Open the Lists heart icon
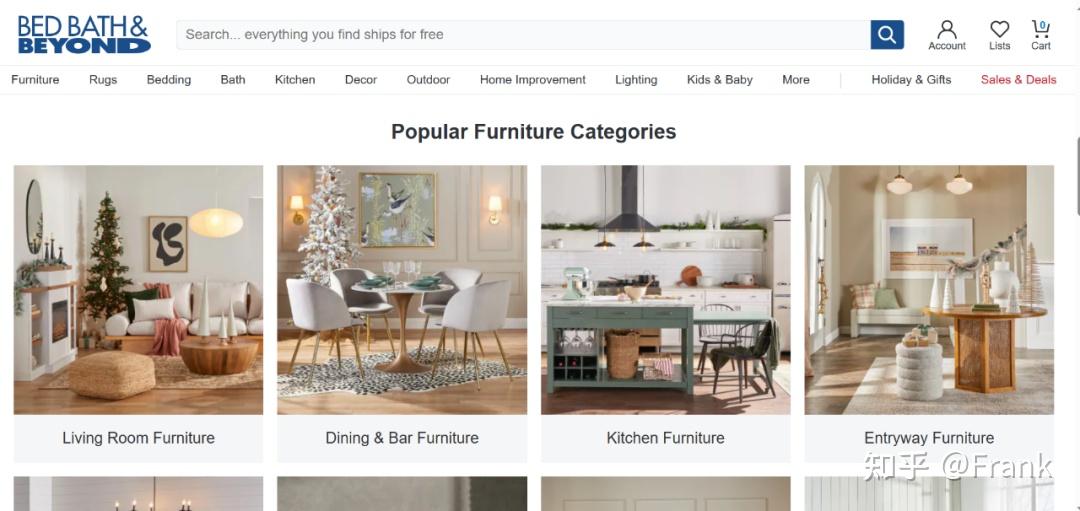The height and width of the screenshot is (511, 1080). click(x=999, y=35)
